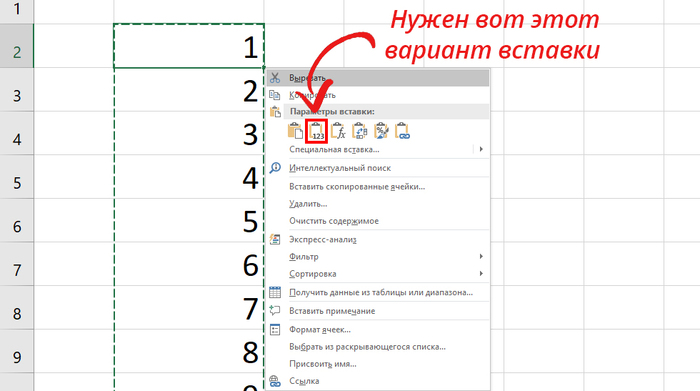
Task: Choose Paste Transpose option
Action: (x=359, y=131)
